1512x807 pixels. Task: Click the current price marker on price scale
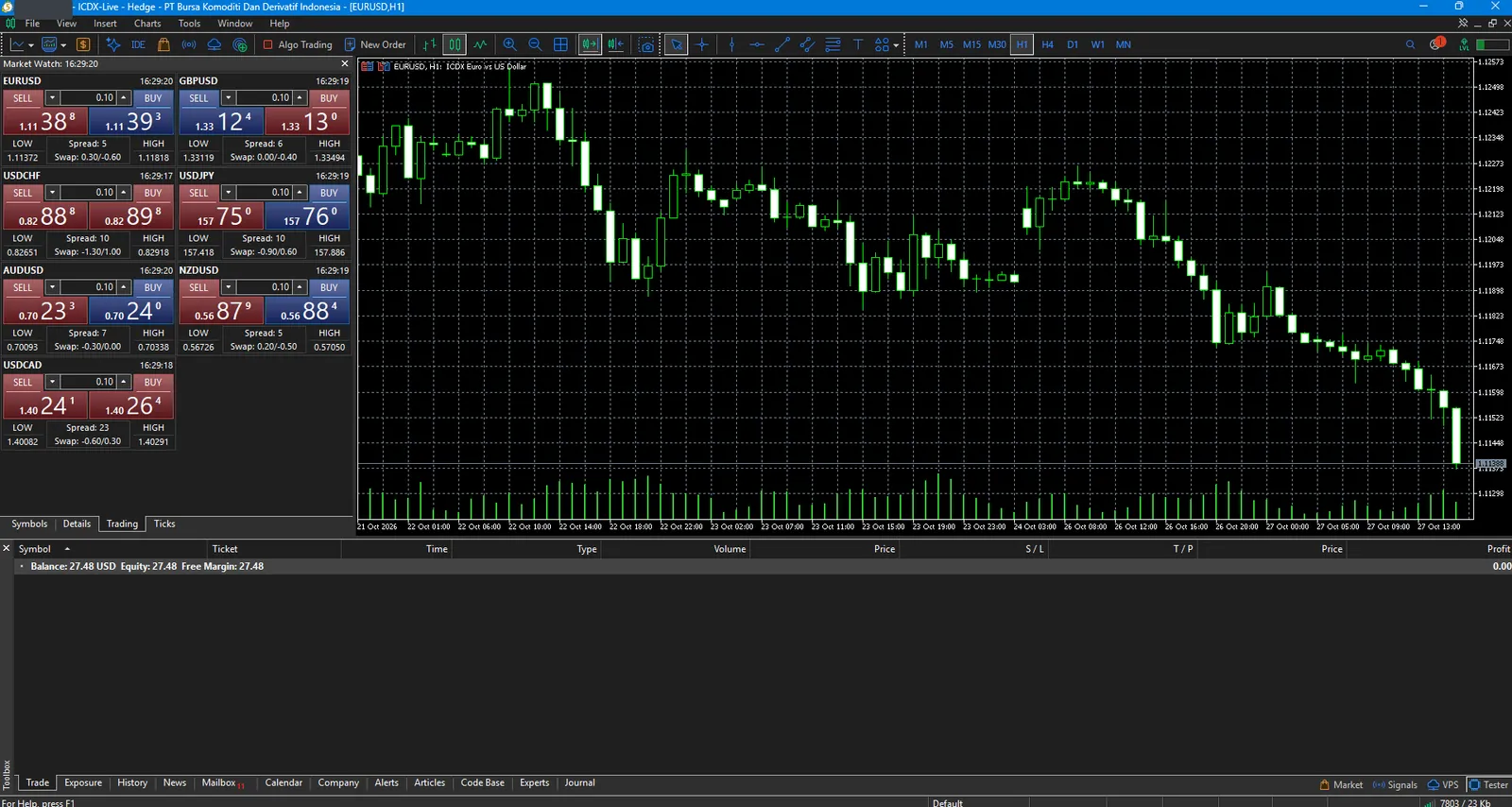coord(1491,464)
